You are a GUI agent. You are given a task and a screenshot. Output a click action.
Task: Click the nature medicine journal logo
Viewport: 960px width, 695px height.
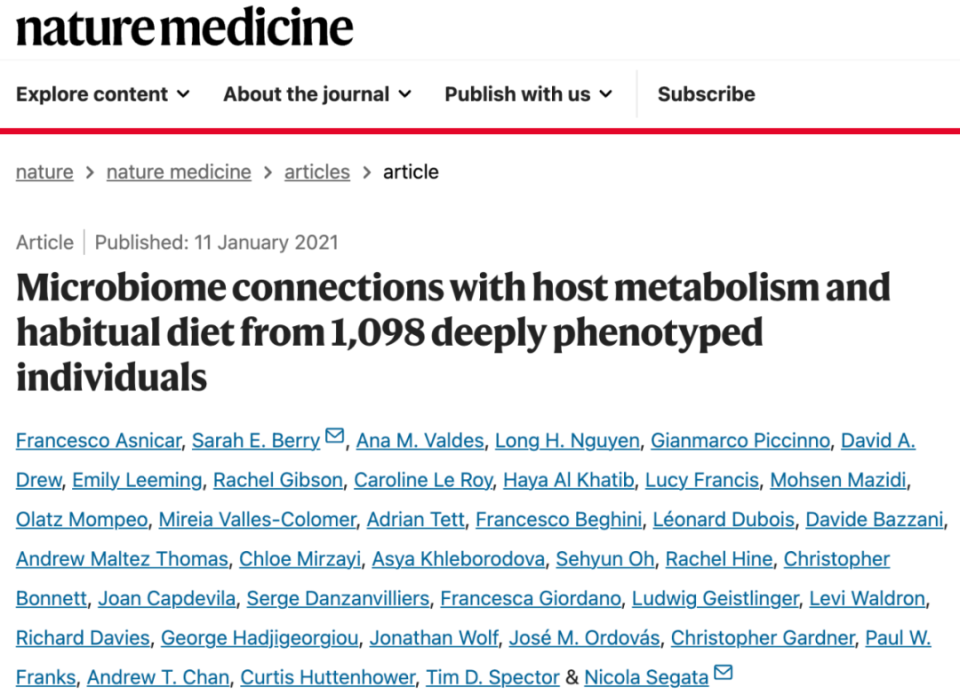[184, 28]
